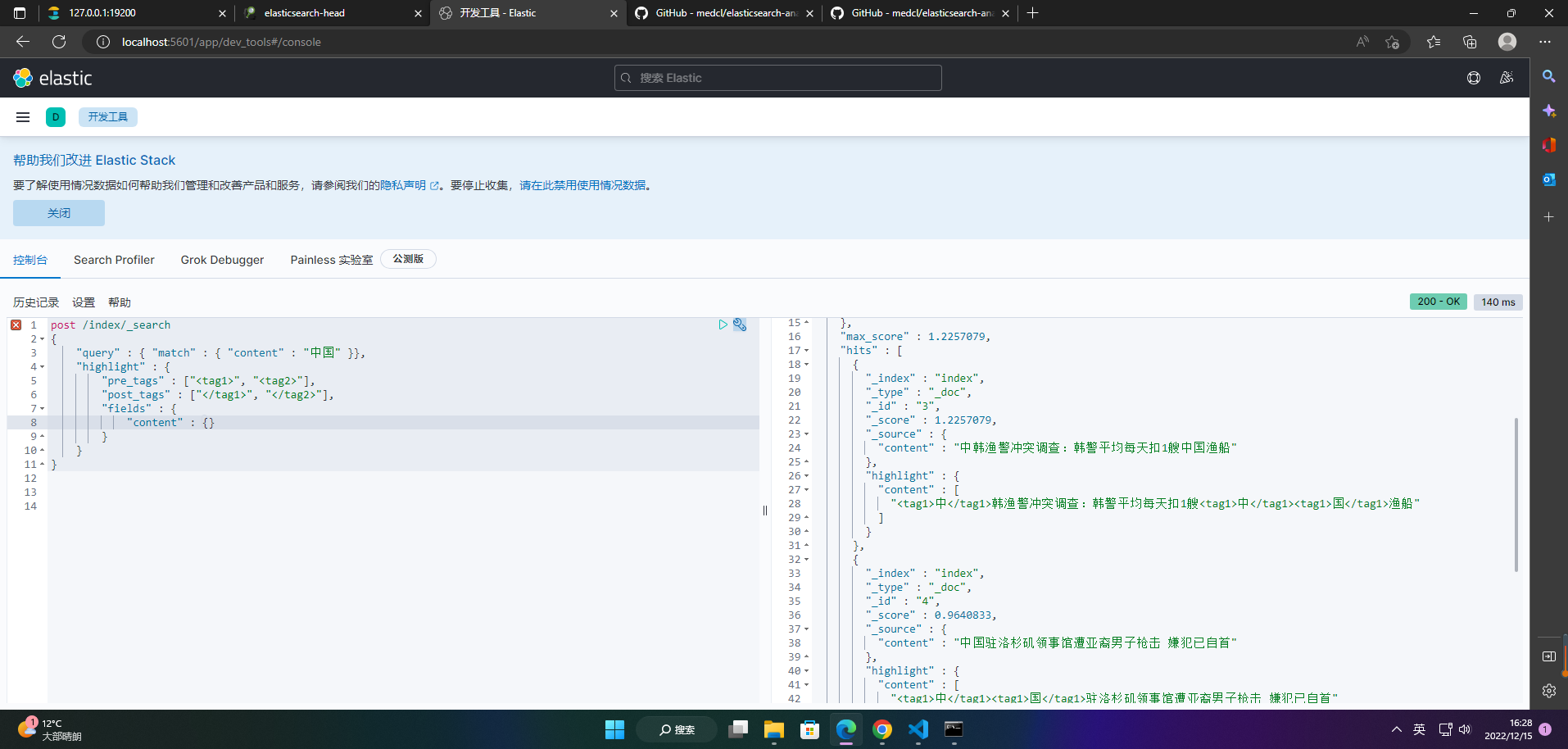Open sidebar settings gear icon

1549,691
